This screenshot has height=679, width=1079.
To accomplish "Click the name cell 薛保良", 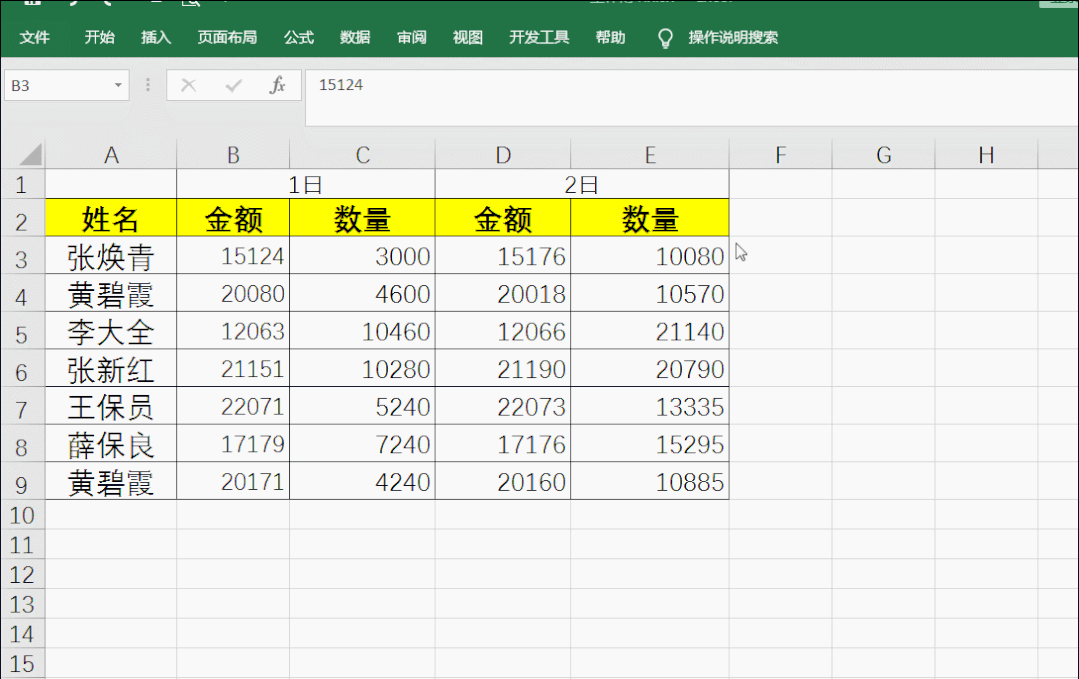I will tap(111, 443).
